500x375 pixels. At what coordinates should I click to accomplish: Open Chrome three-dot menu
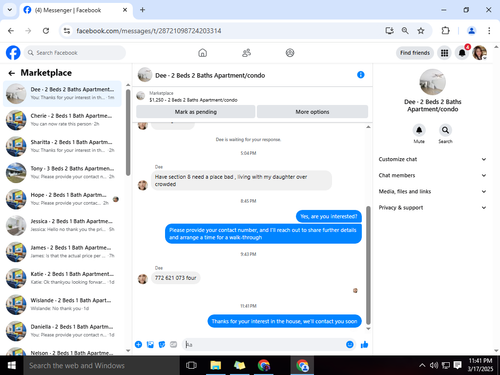[489, 31]
